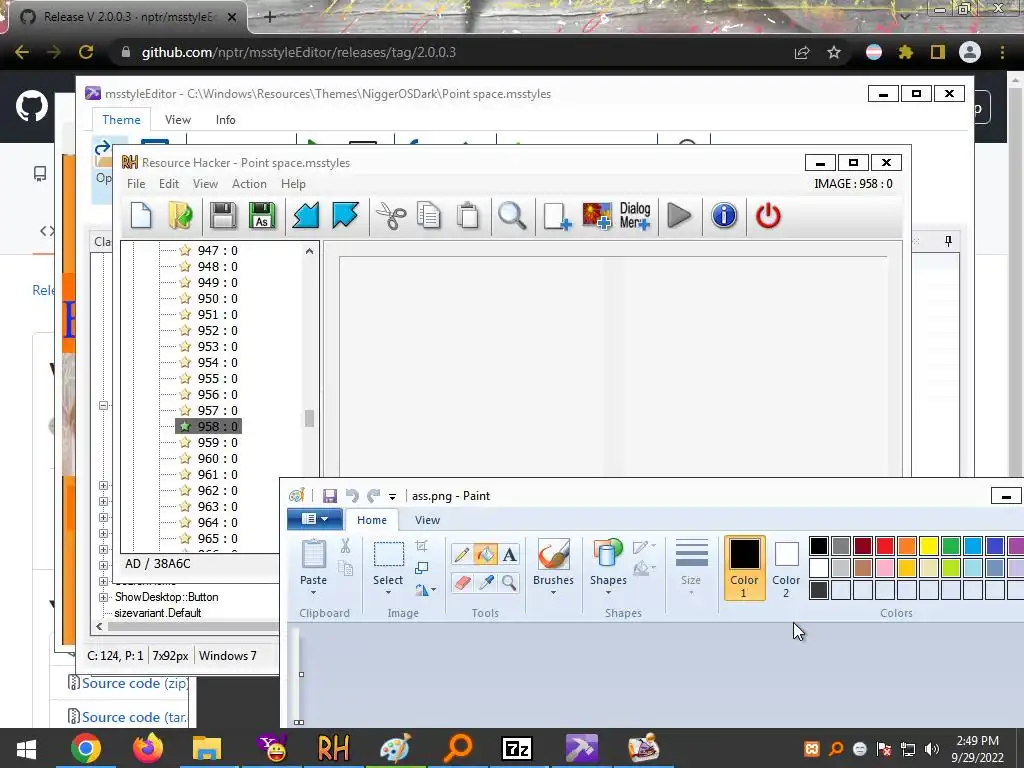The image size is (1024, 768).
Task: Switch to the Info tab in msstyleEditor
Action: [225, 120]
